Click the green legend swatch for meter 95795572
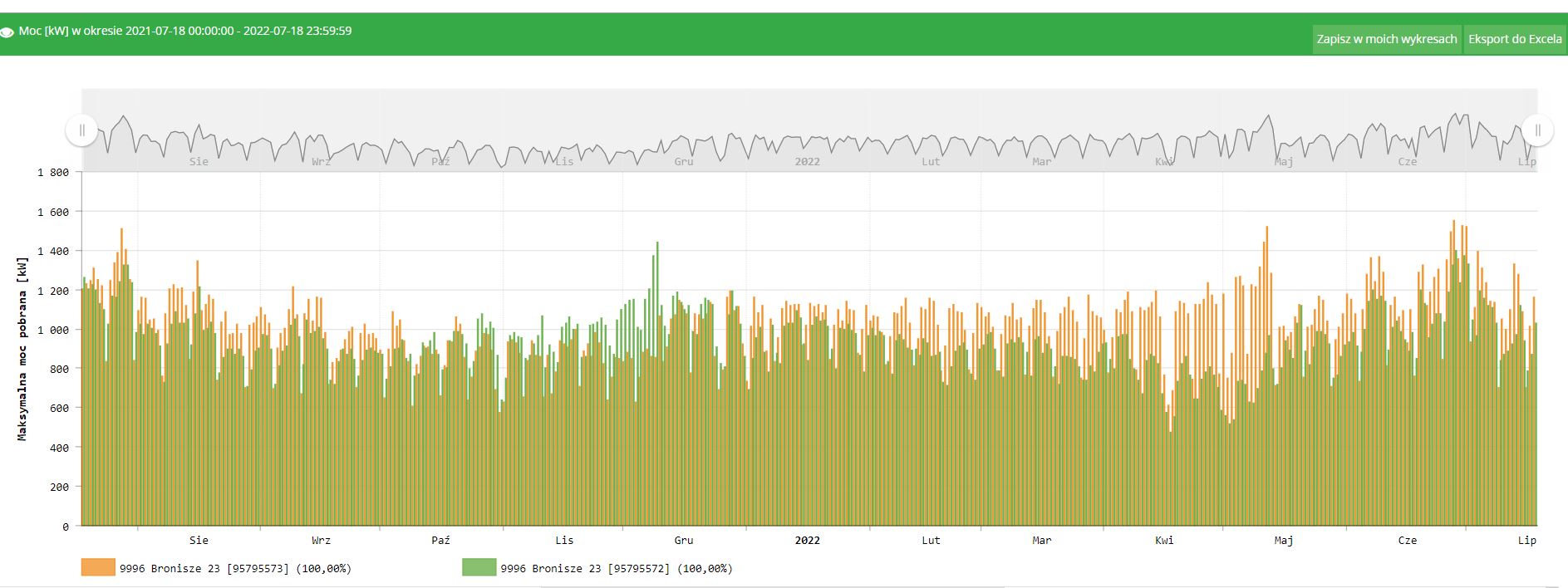The height and width of the screenshot is (588, 1568). pyautogui.click(x=479, y=568)
